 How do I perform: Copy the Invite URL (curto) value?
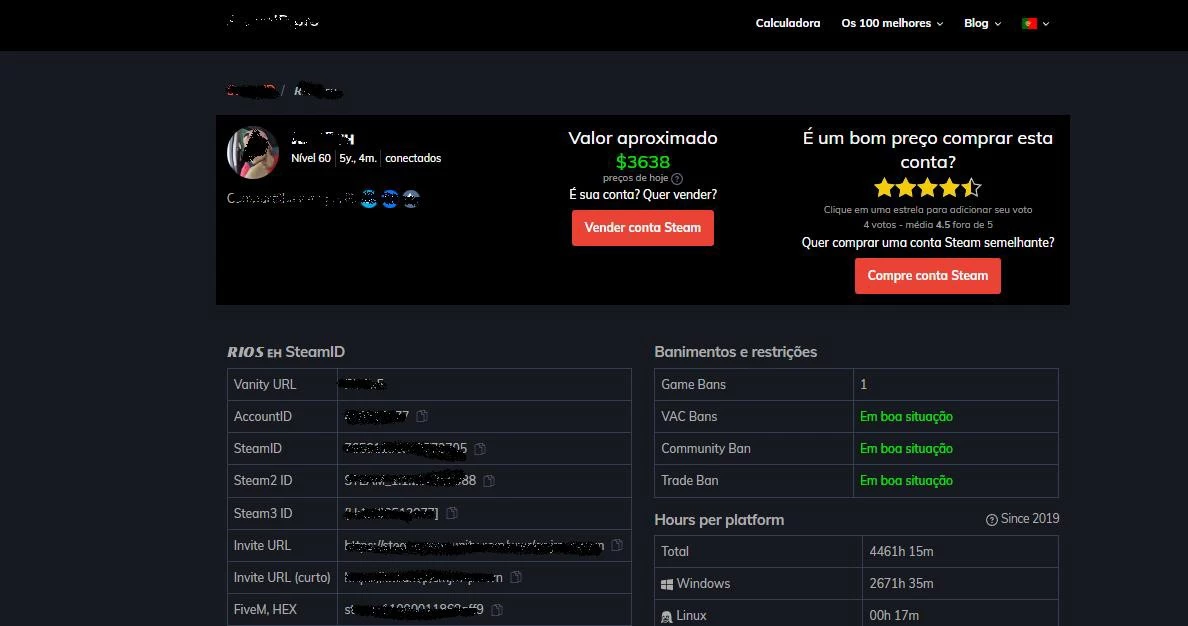pos(516,577)
